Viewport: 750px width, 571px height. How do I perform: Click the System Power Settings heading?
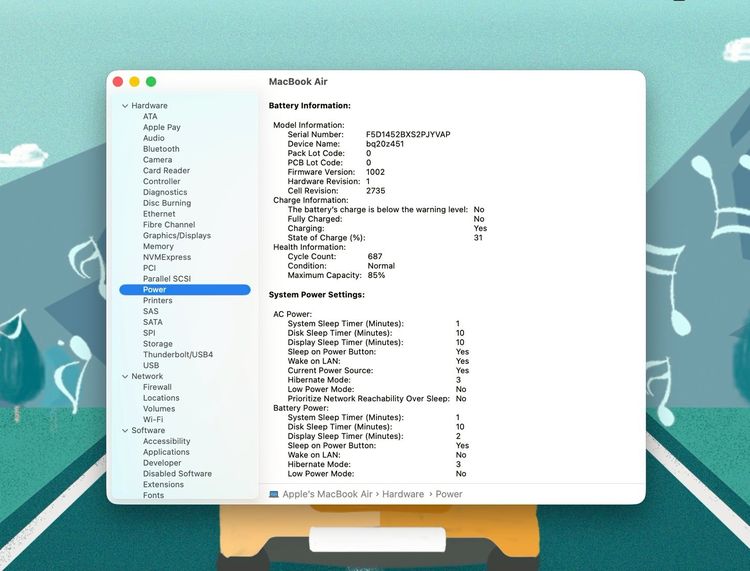point(316,295)
